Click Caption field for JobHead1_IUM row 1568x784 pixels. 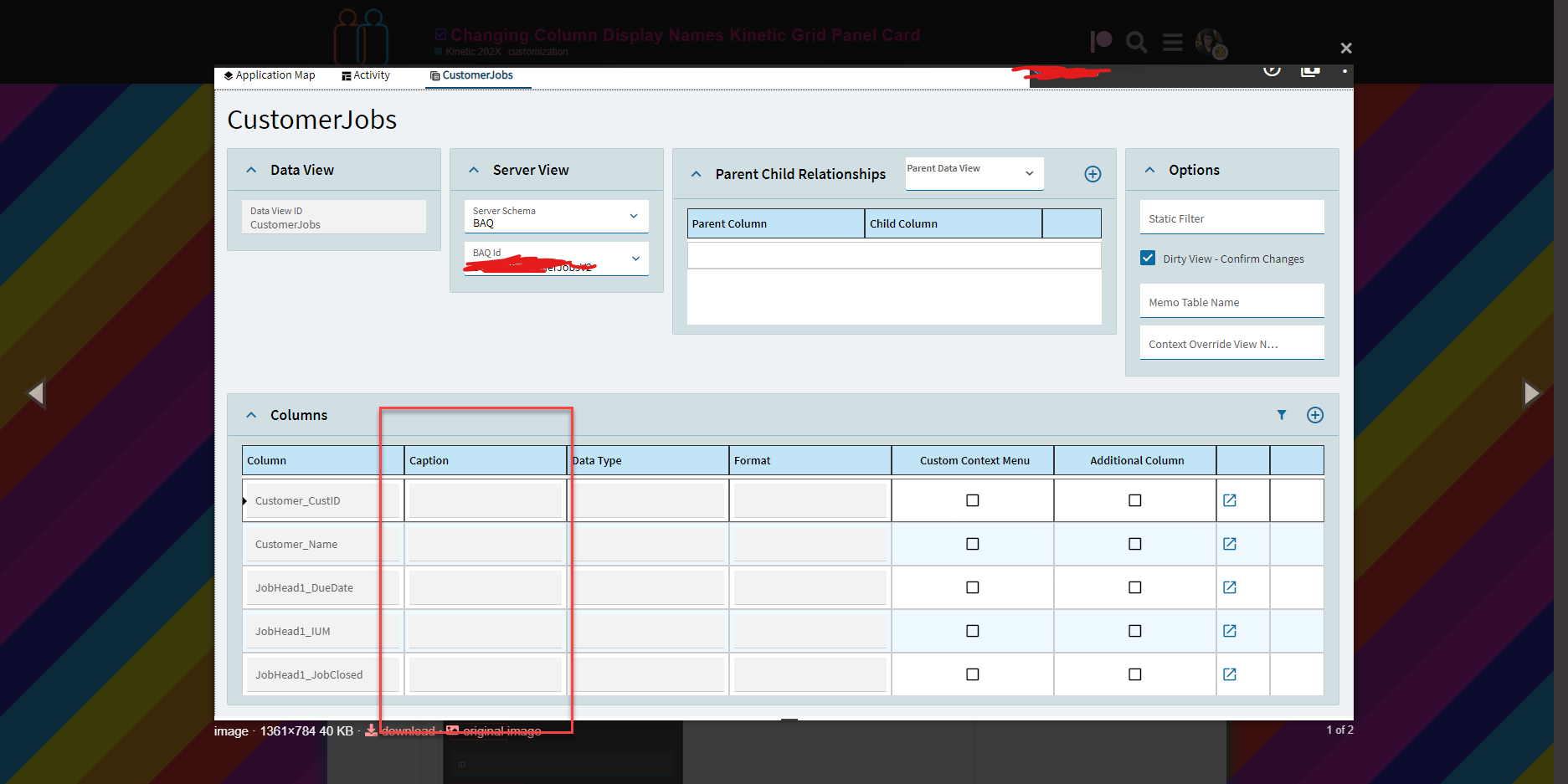486,631
